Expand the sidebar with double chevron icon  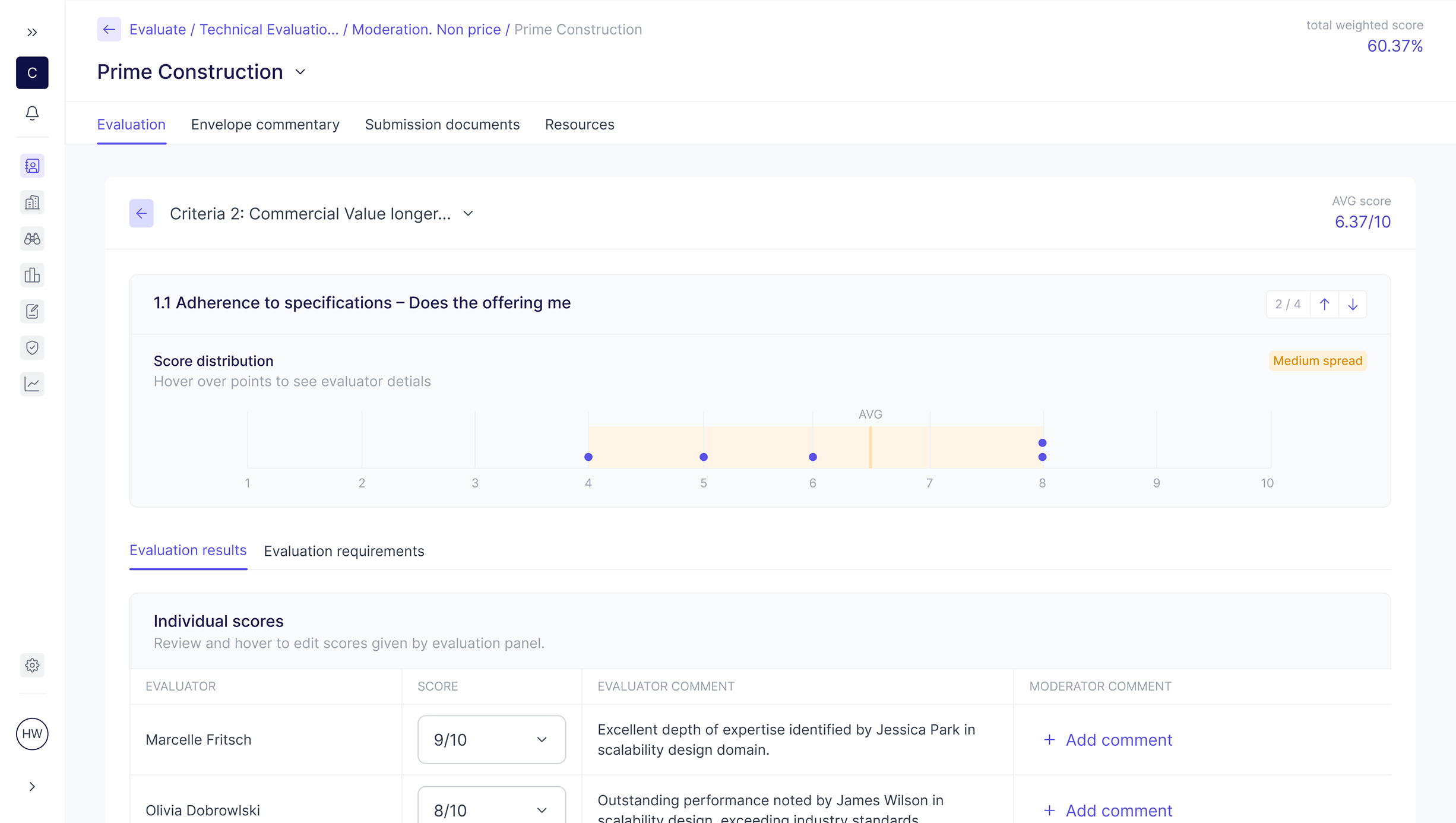[32, 32]
